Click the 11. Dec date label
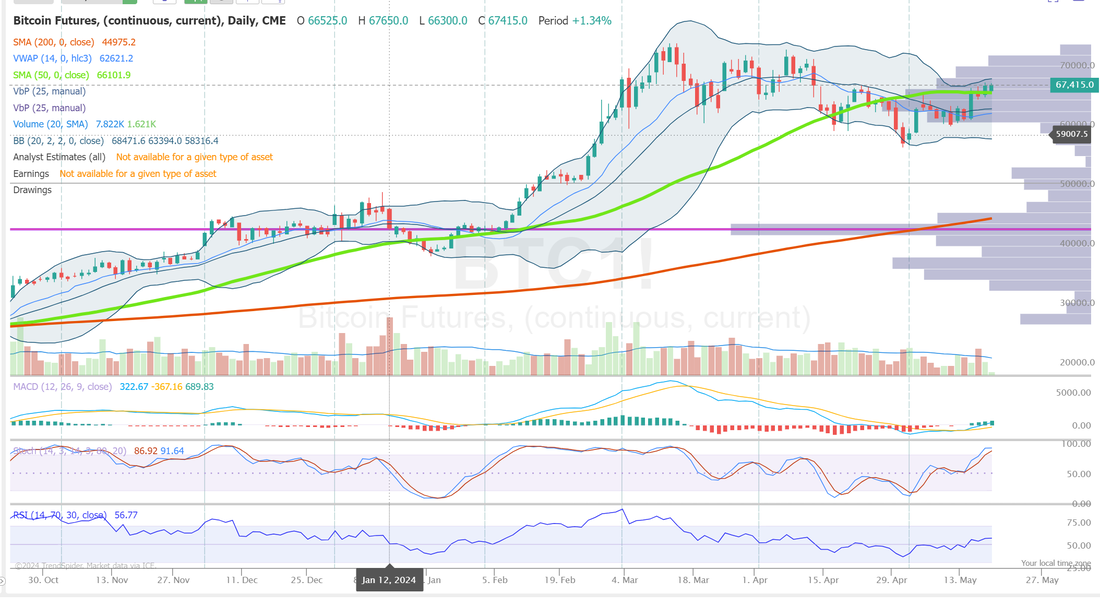Screen dimensions: 1100x605 (x=242, y=580)
